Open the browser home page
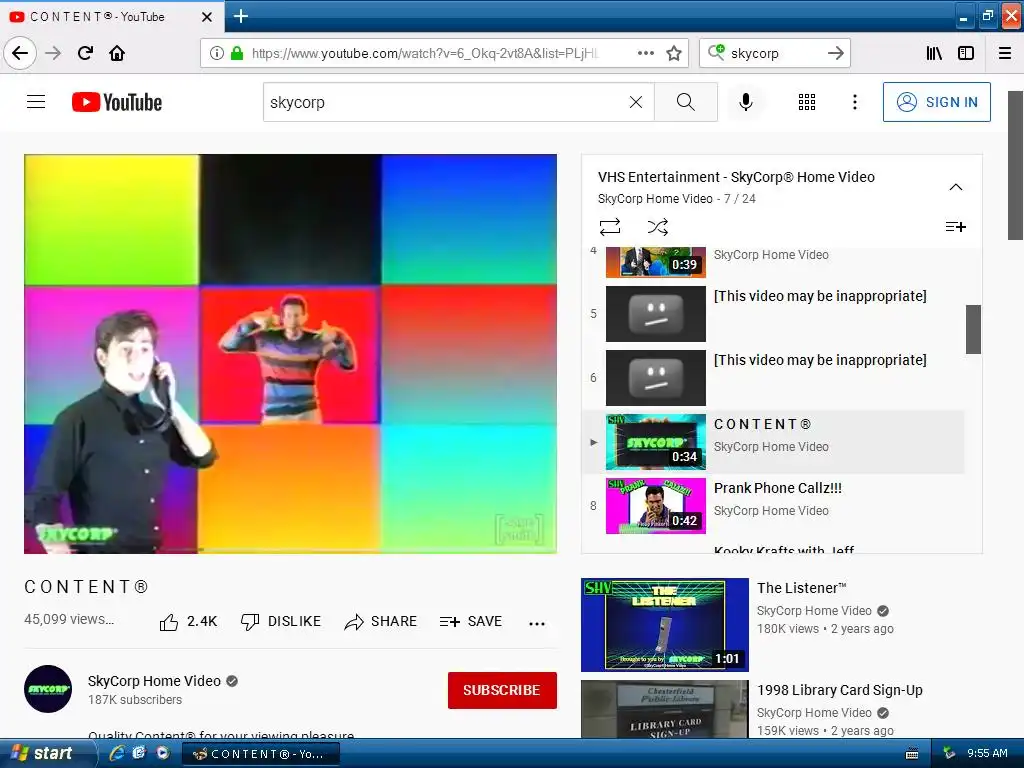The height and width of the screenshot is (768, 1024). tap(117, 53)
